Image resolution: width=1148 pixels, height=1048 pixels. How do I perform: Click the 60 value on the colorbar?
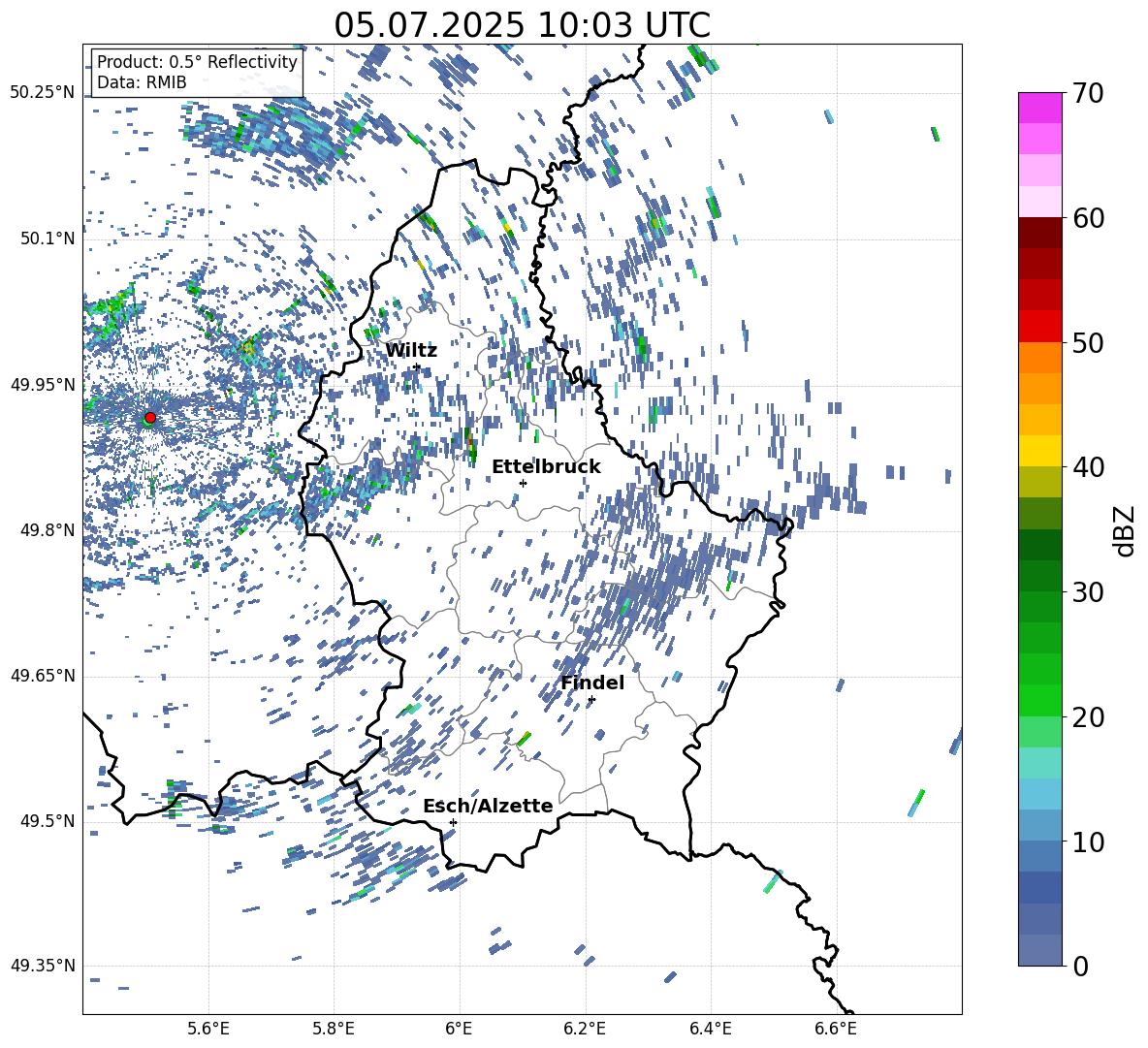click(1088, 218)
